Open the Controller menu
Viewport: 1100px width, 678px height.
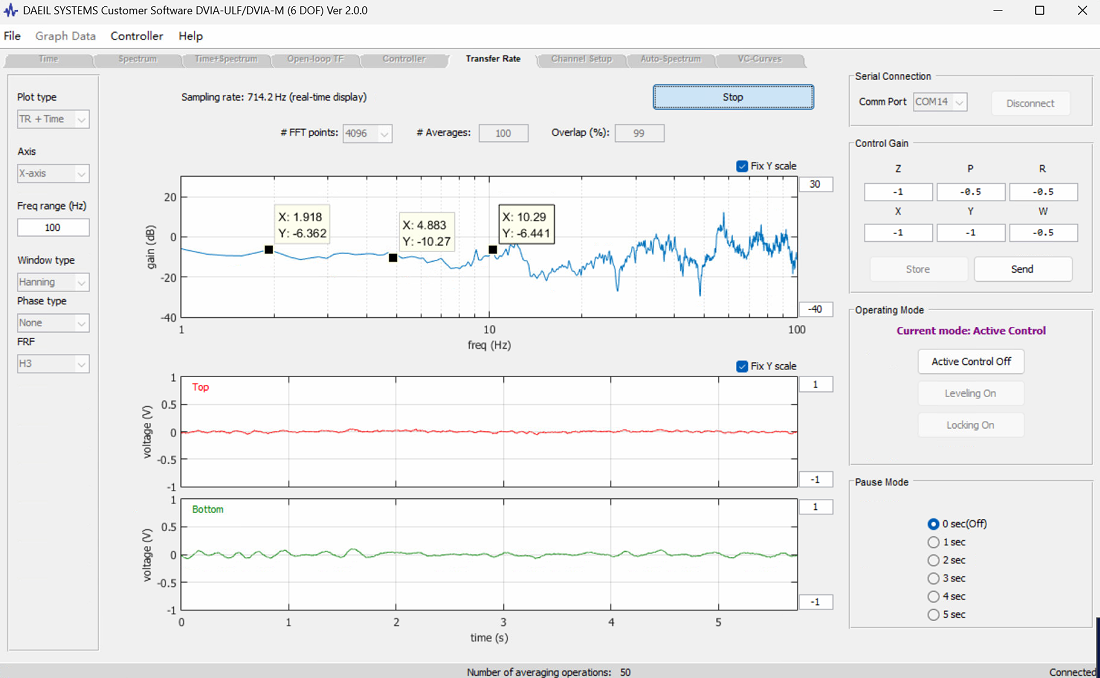point(137,36)
